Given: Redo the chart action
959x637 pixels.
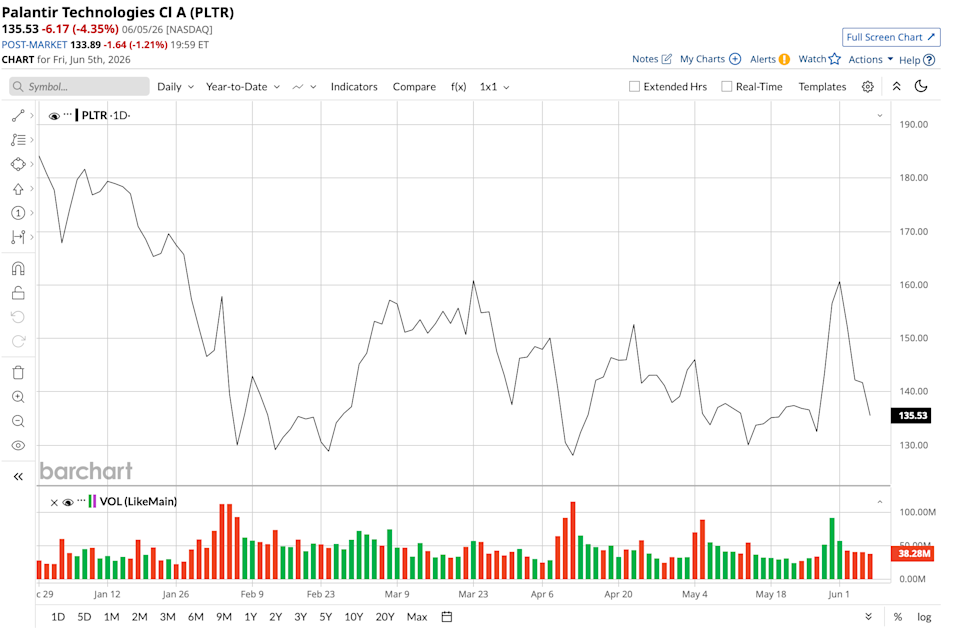Looking at the screenshot, I should [x=18, y=341].
